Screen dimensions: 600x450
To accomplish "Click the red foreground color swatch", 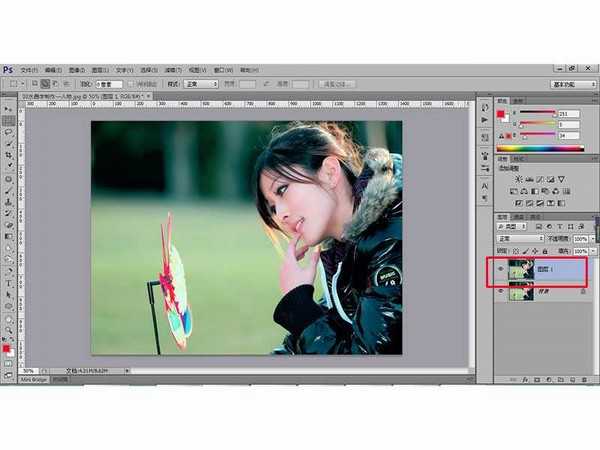I will 7,348.
